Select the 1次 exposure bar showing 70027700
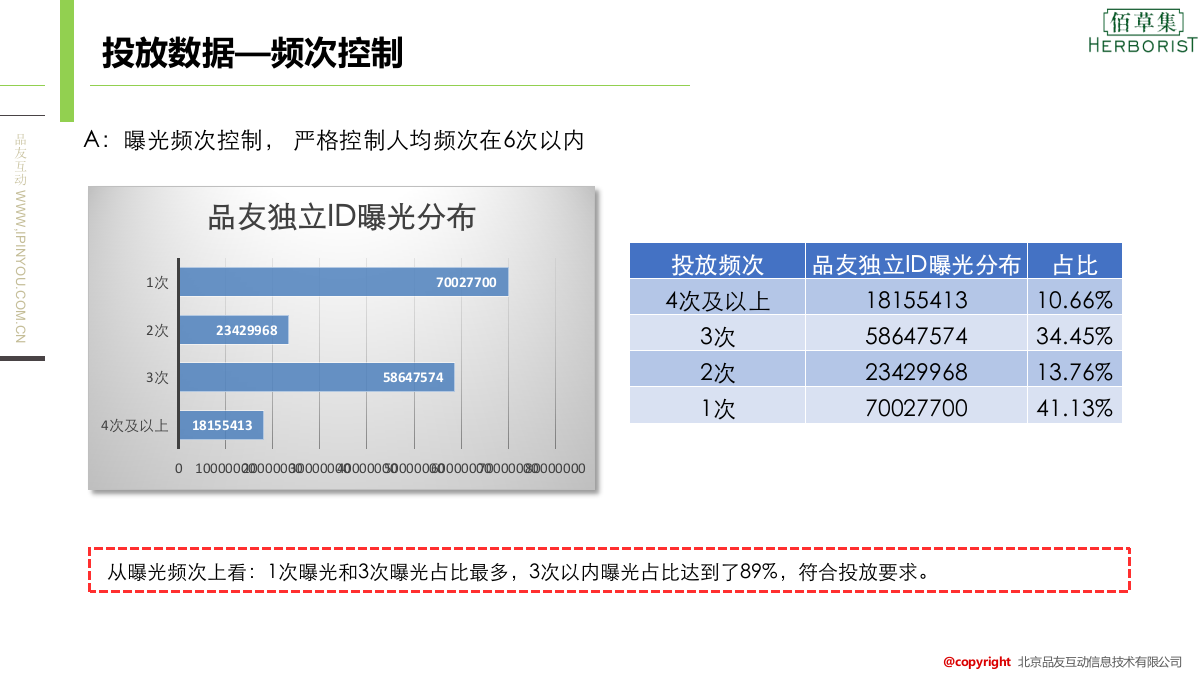The height and width of the screenshot is (675, 1200). click(x=345, y=282)
